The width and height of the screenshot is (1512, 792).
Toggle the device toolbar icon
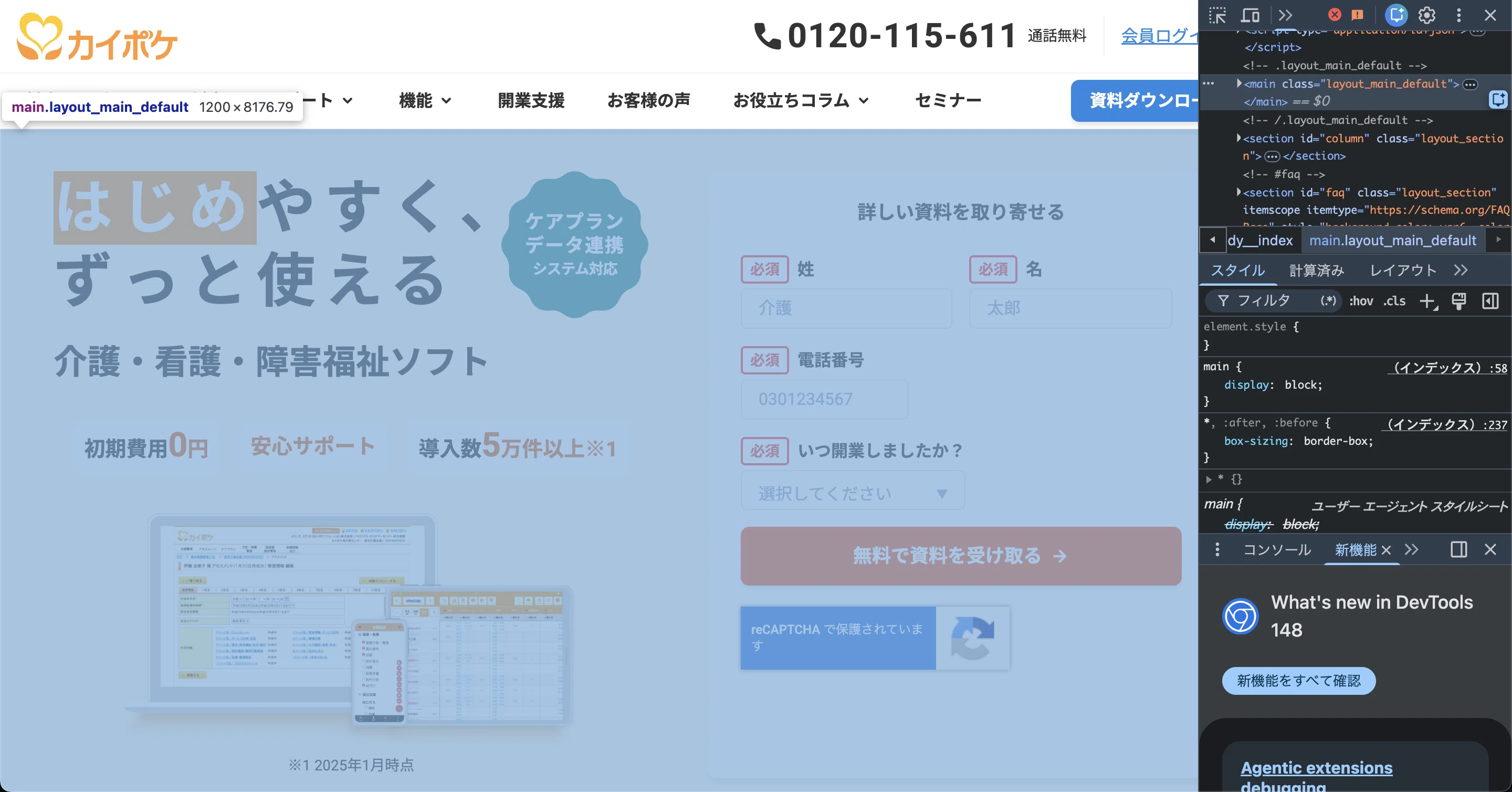point(1250,15)
